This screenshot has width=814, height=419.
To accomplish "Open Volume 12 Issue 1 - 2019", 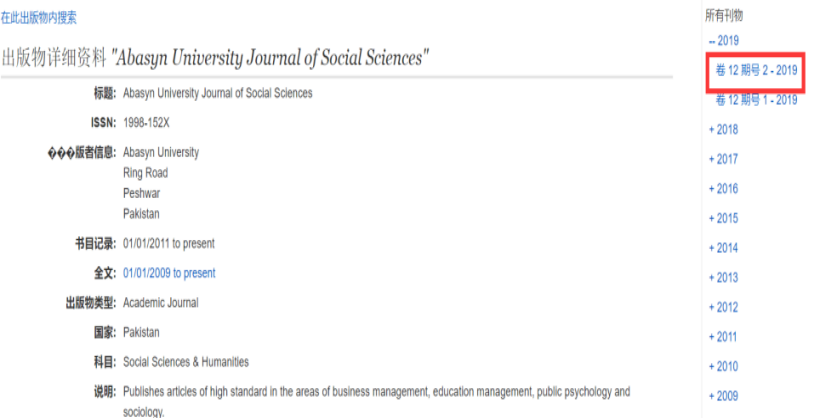I will pos(756,100).
